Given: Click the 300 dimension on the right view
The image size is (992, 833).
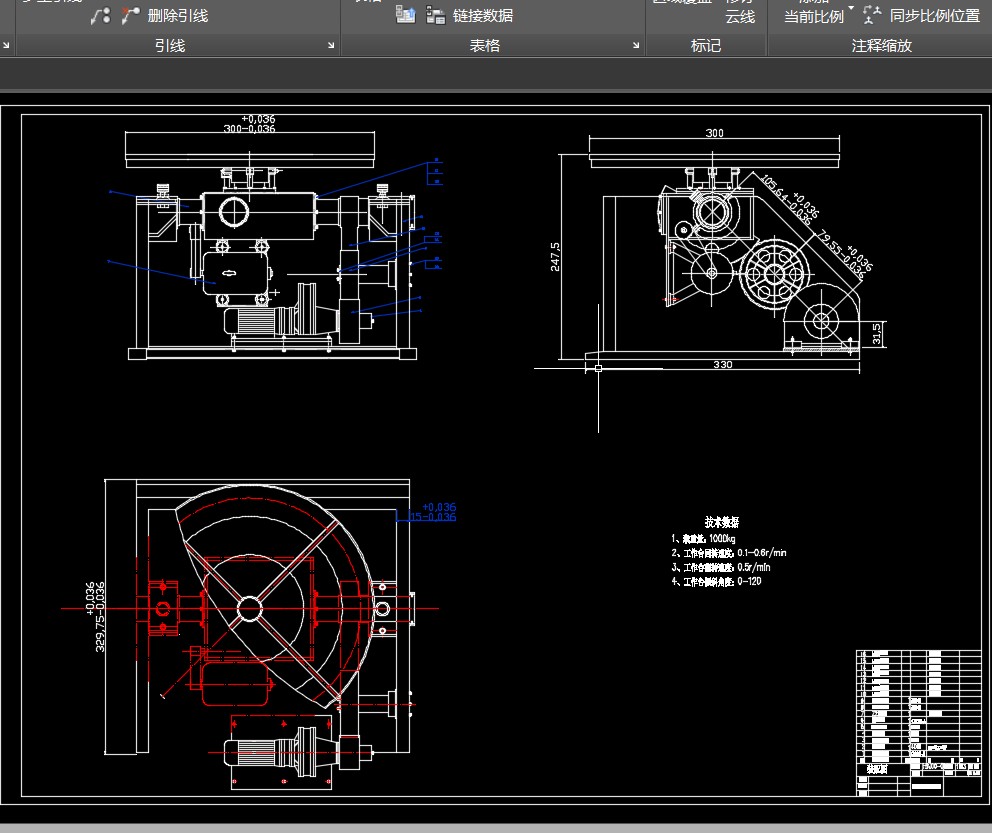Looking at the screenshot, I should 714,133.
